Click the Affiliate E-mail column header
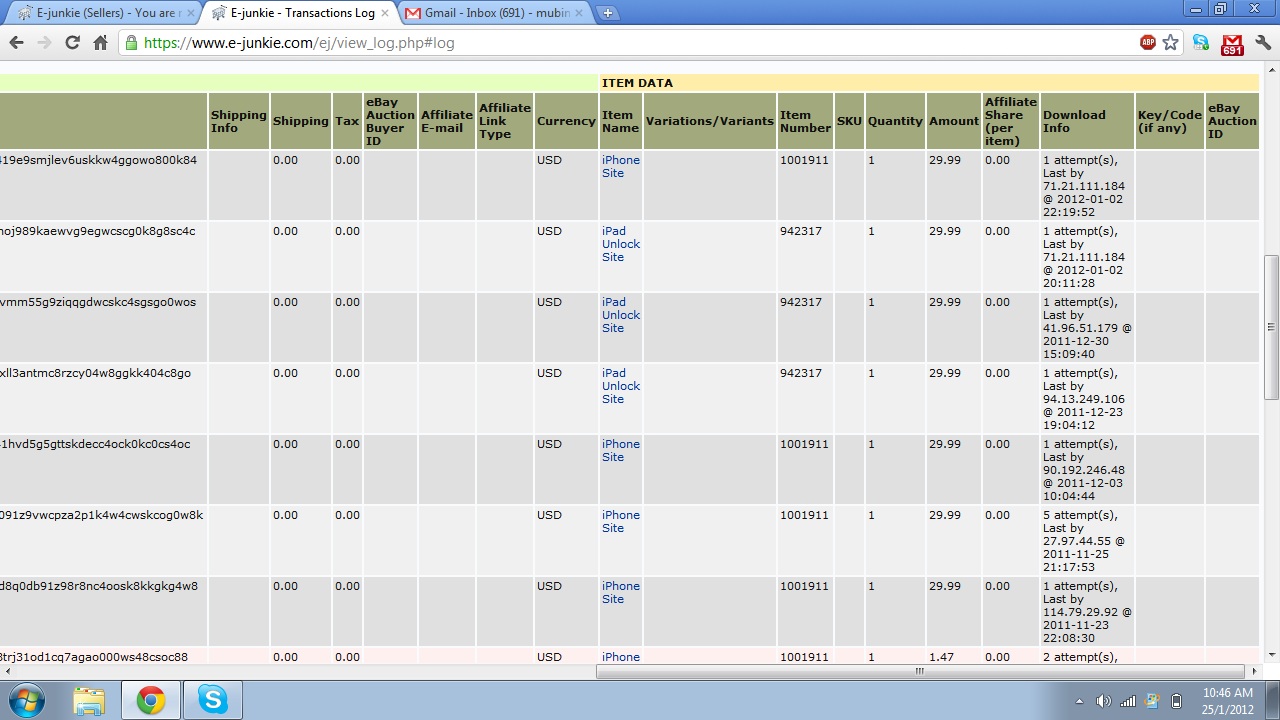1280x720 pixels. (446, 121)
